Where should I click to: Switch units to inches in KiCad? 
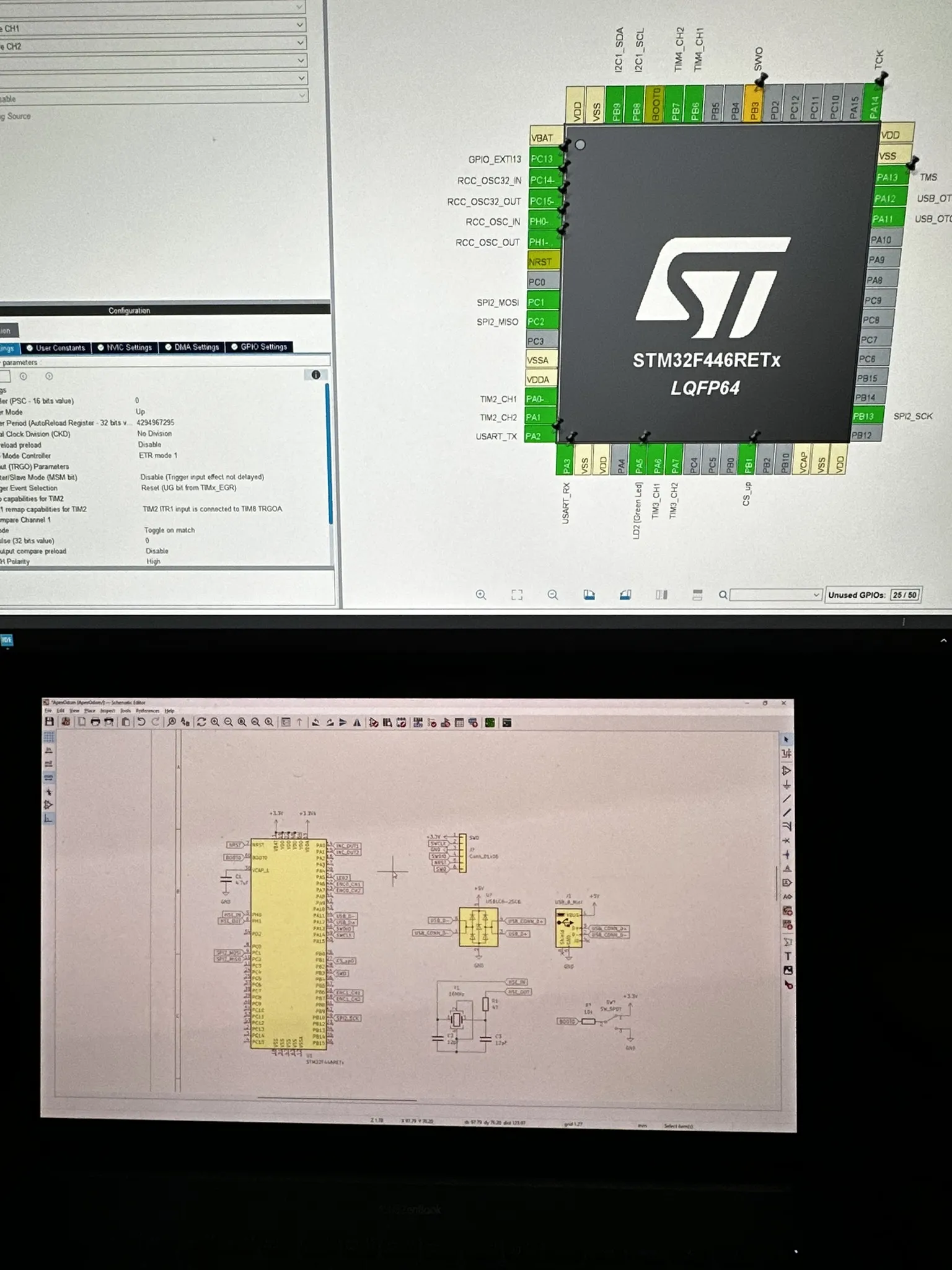[49, 750]
